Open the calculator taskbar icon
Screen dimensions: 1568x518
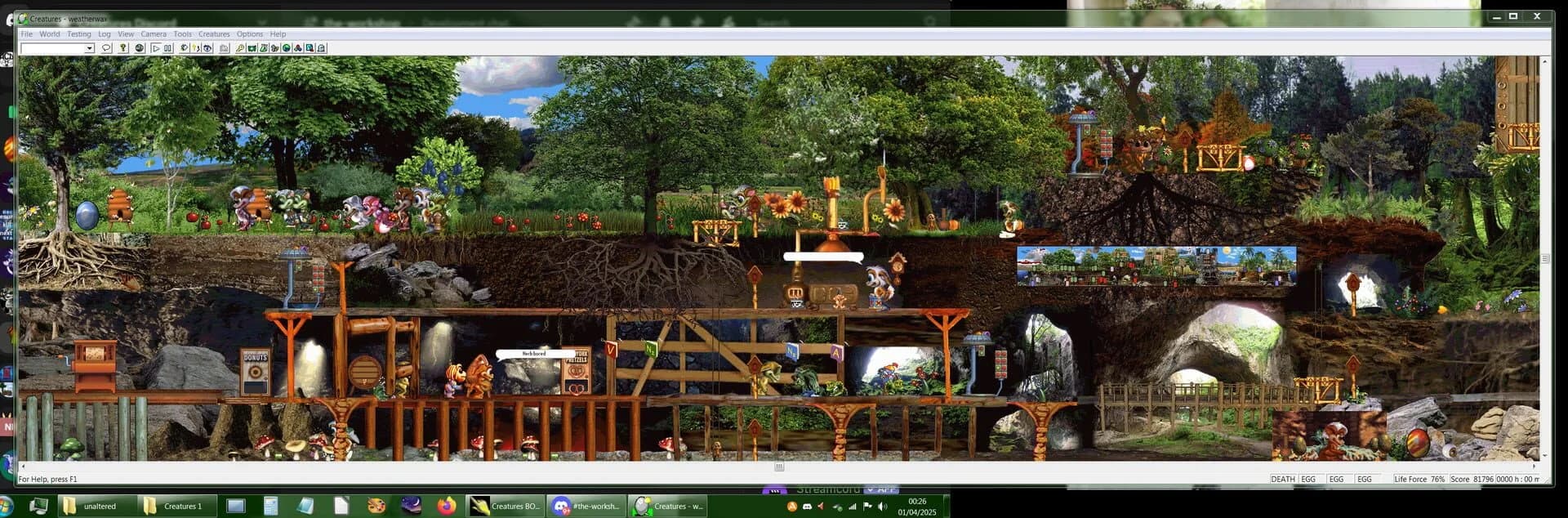pyautogui.click(x=271, y=506)
